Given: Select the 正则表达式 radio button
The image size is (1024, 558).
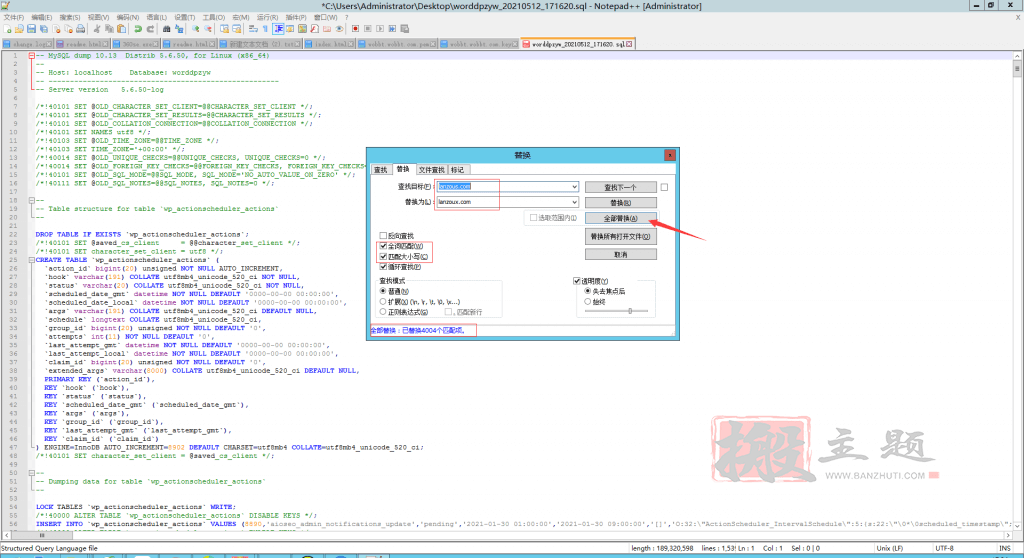Looking at the screenshot, I should click(383, 312).
